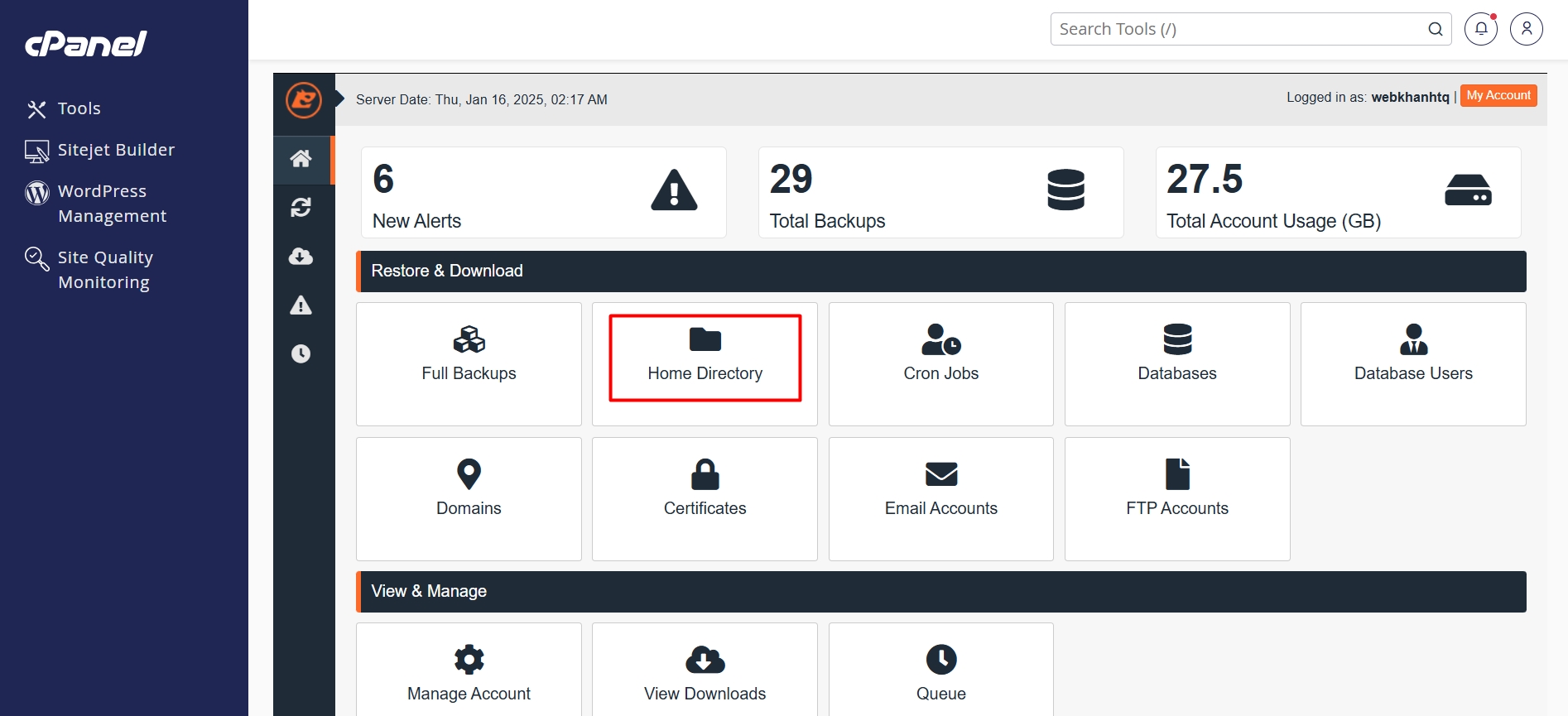Open notifications bell icon
This screenshot has width=1568, height=716.
pos(1481,29)
